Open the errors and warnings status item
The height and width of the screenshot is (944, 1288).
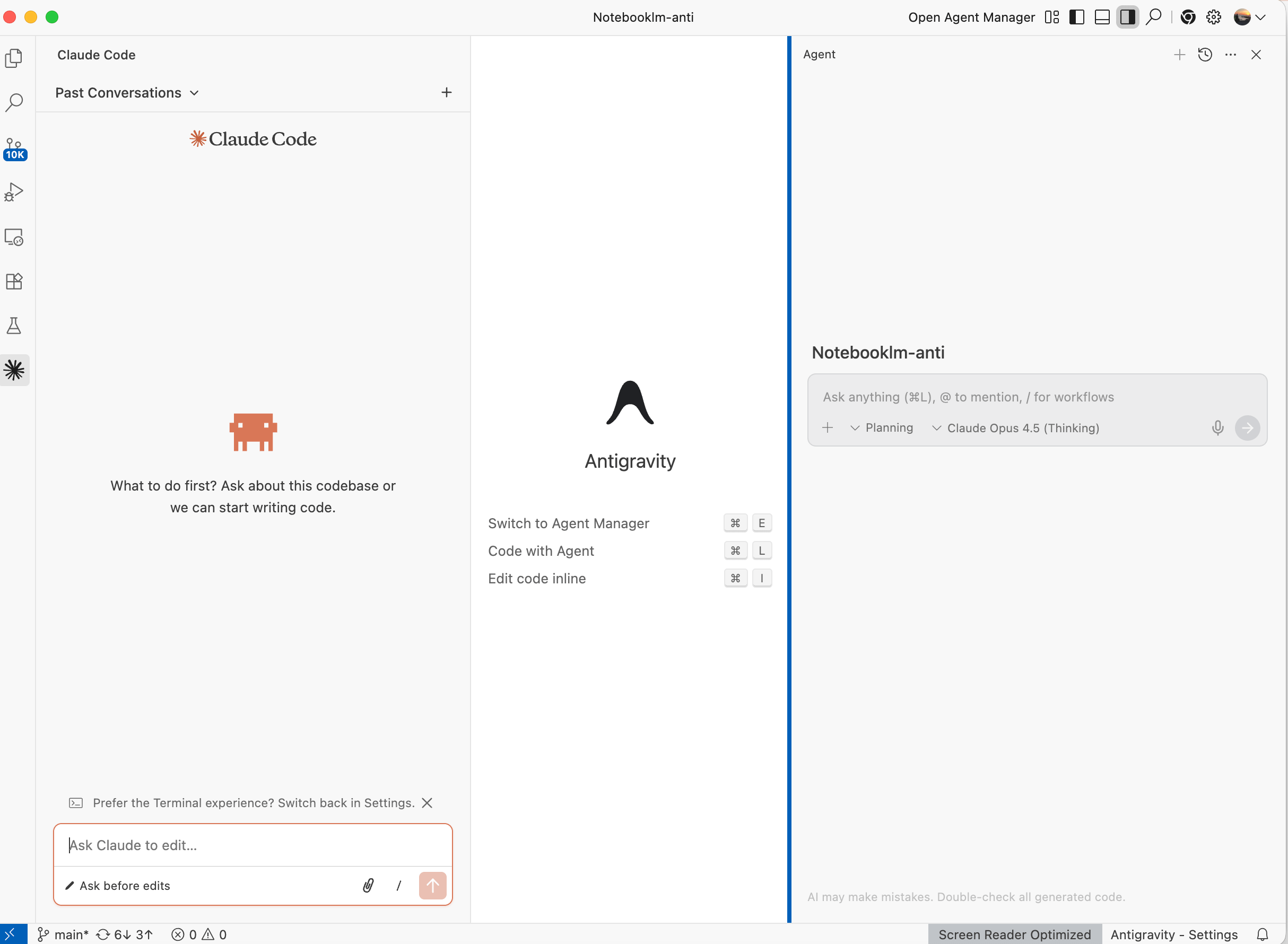[199, 934]
